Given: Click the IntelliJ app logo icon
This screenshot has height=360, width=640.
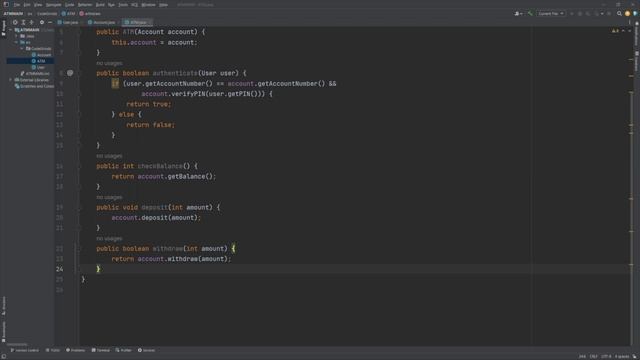Looking at the screenshot, I should (x=6, y=4).
